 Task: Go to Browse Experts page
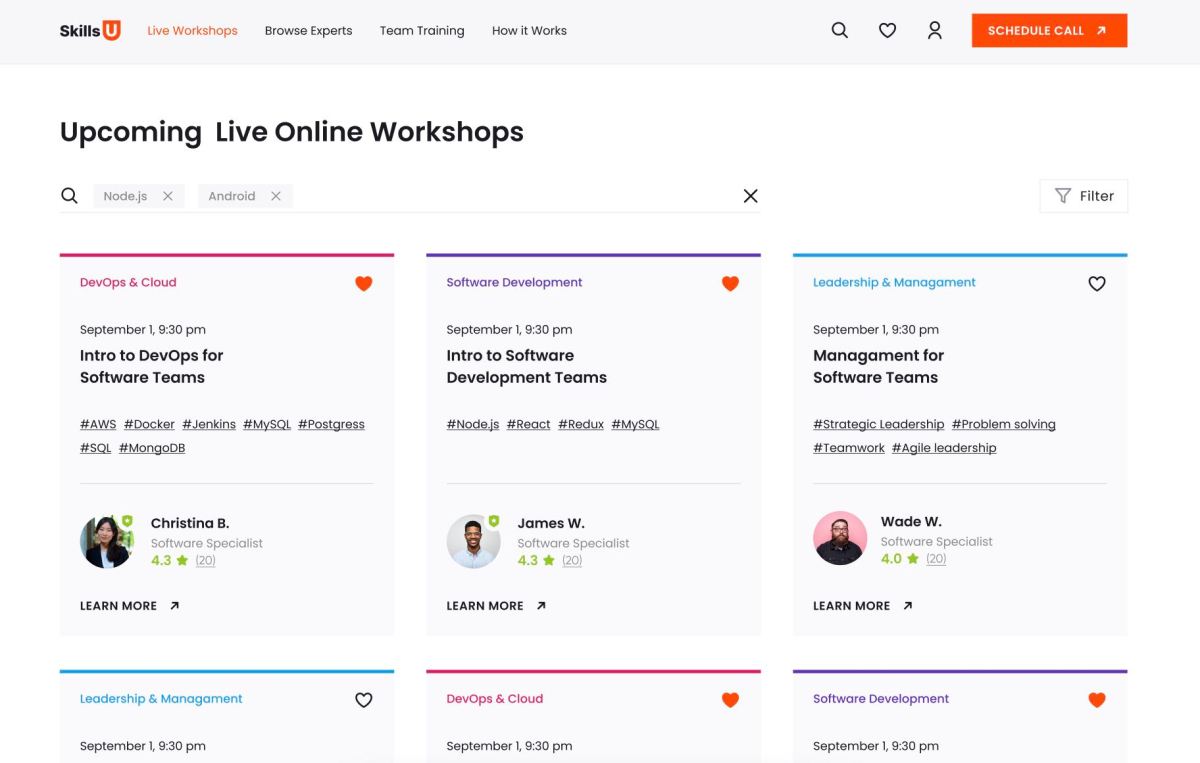tap(308, 31)
